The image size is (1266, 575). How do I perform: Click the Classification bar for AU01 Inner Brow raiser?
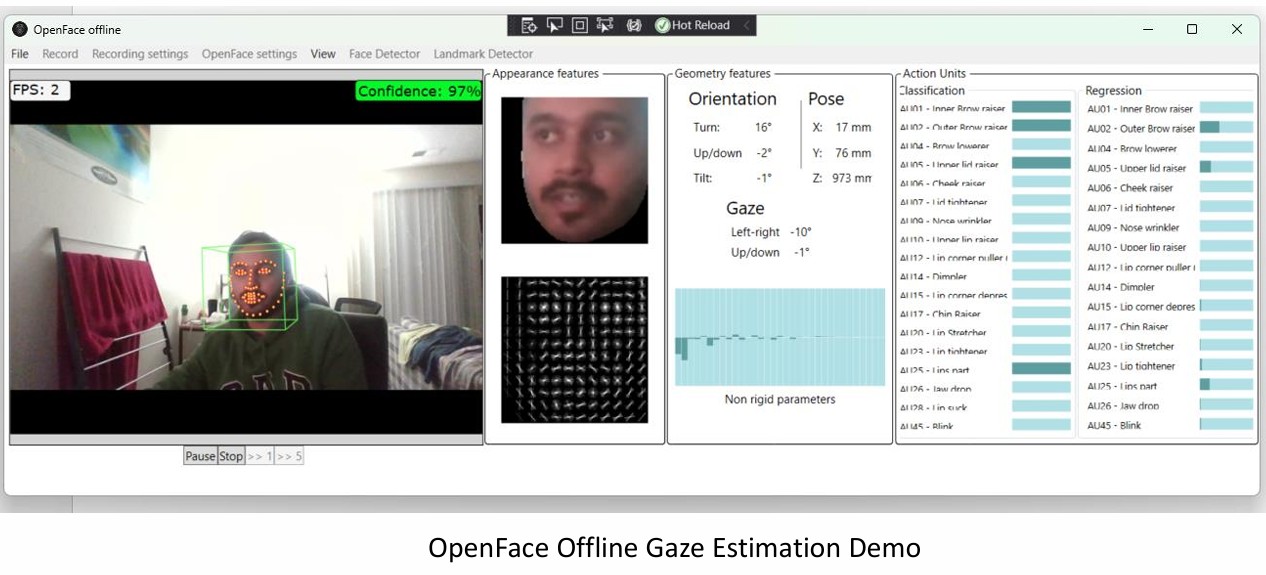(x=1041, y=107)
